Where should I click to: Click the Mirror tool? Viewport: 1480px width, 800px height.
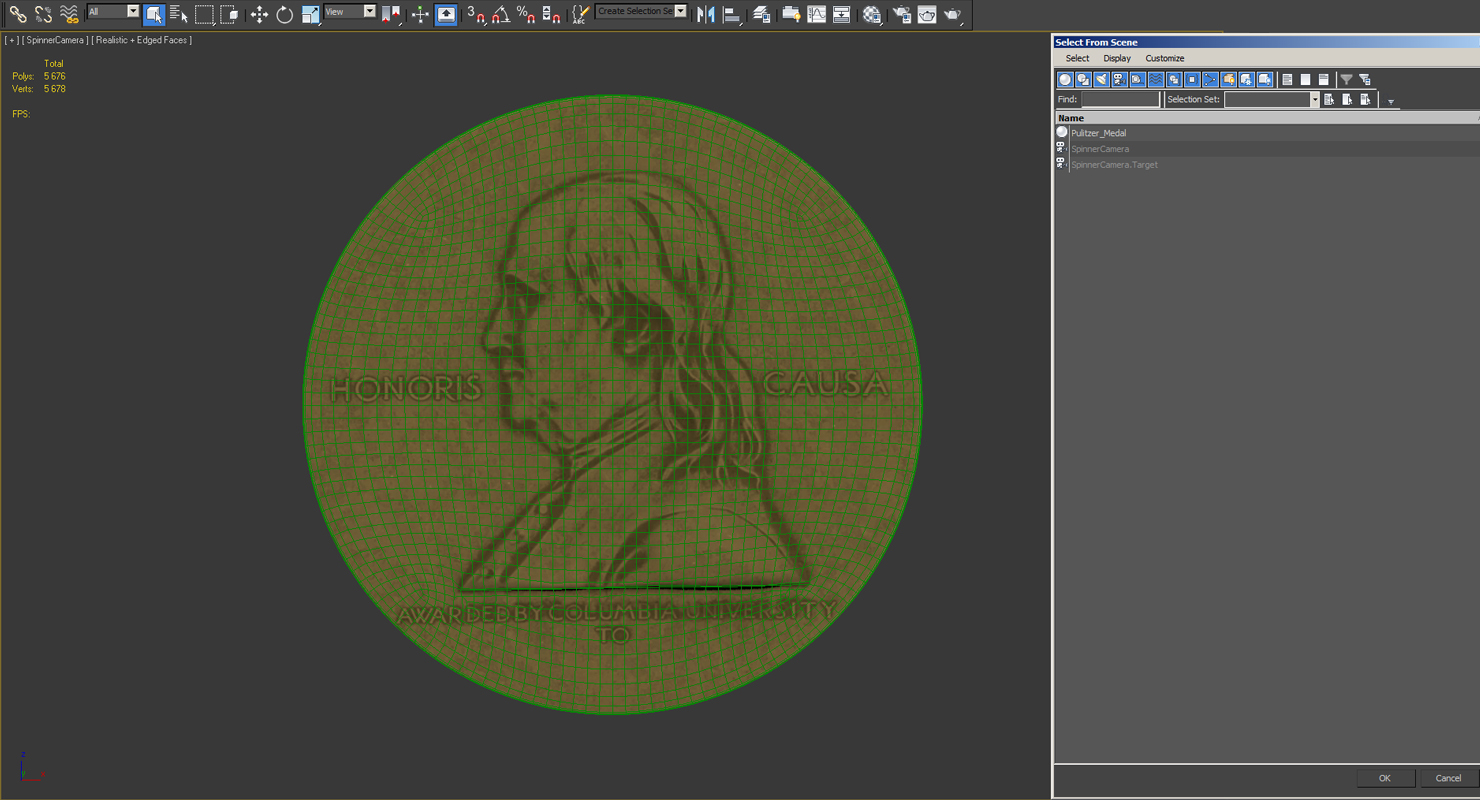(x=706, y=14)
